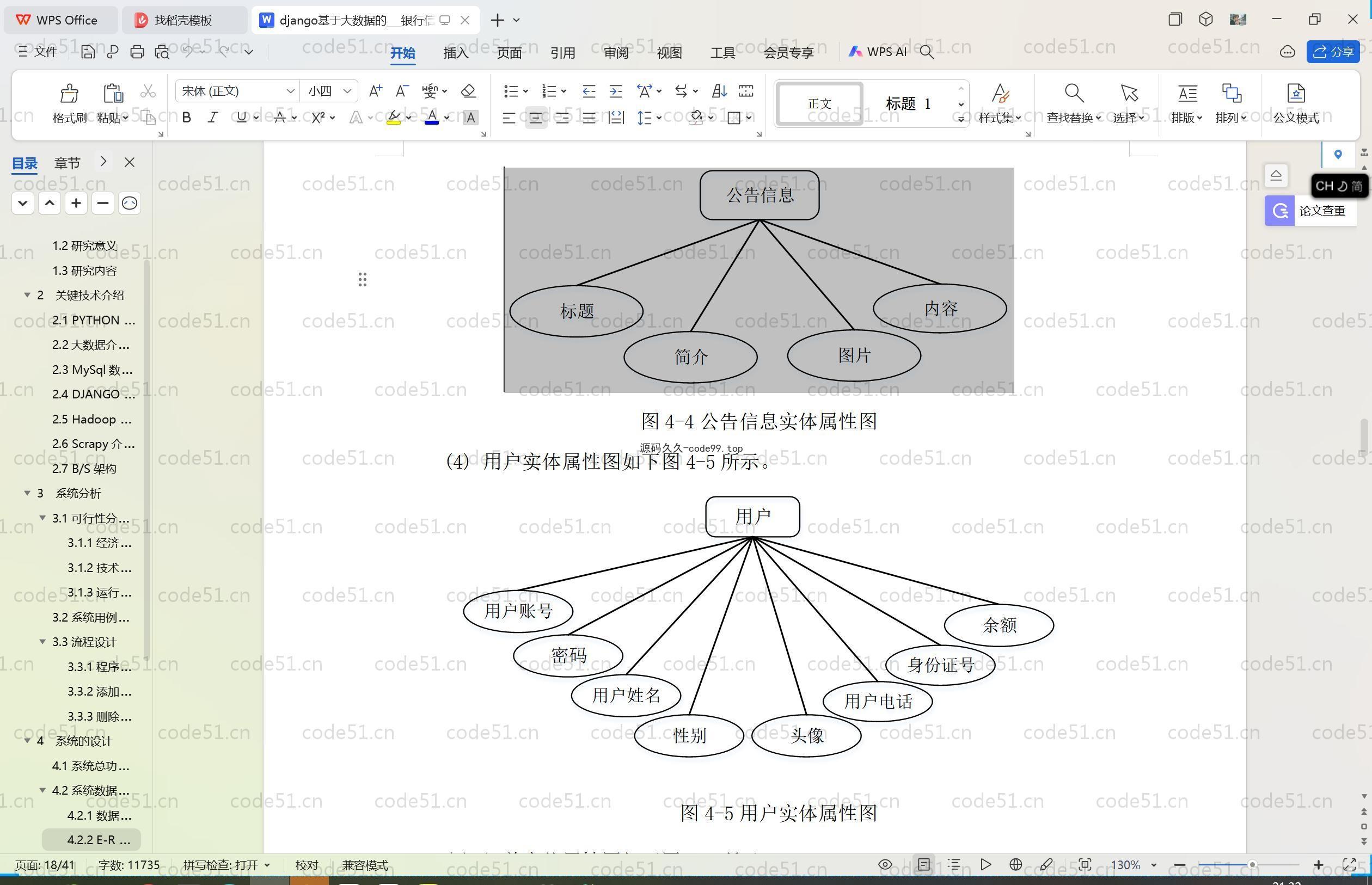Screen dimensions: 1372x885
Task: Click 校对 (Proofread) in status bar
Action: tap(307, 865)
